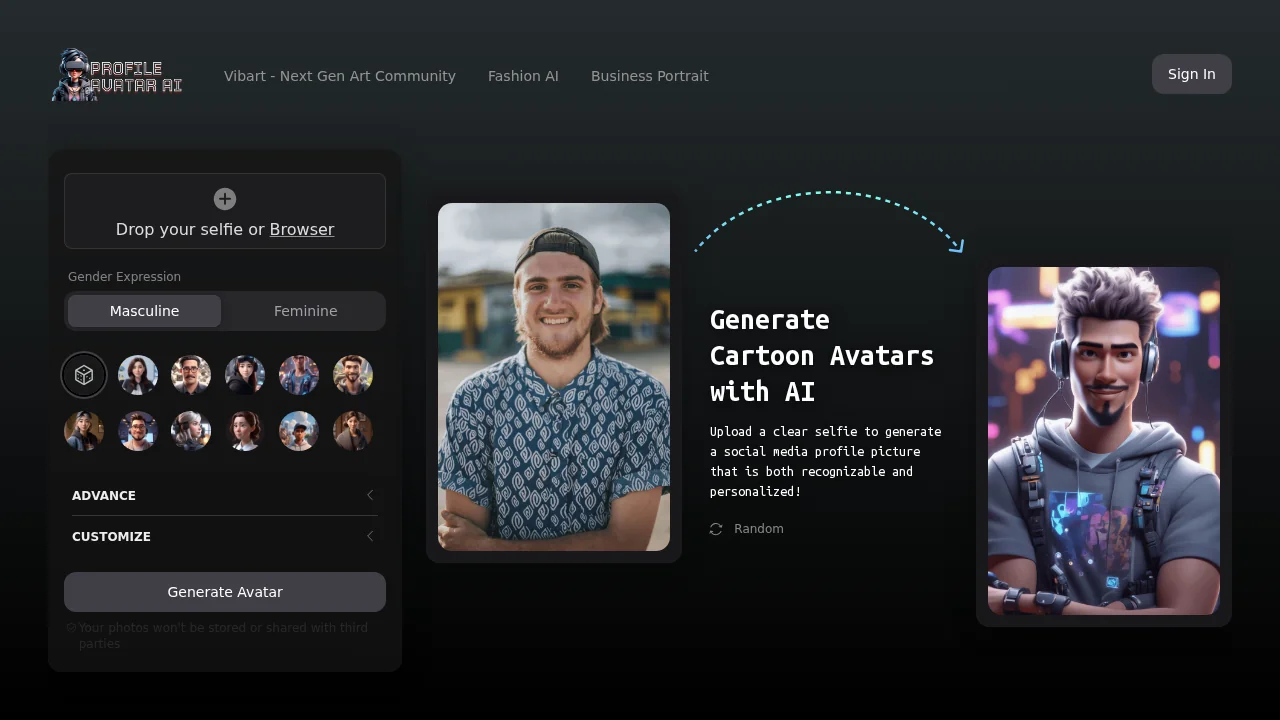The image size is (1280, 720).
Task: Click the Sign In button
Action: click(x=1191, y=74)
